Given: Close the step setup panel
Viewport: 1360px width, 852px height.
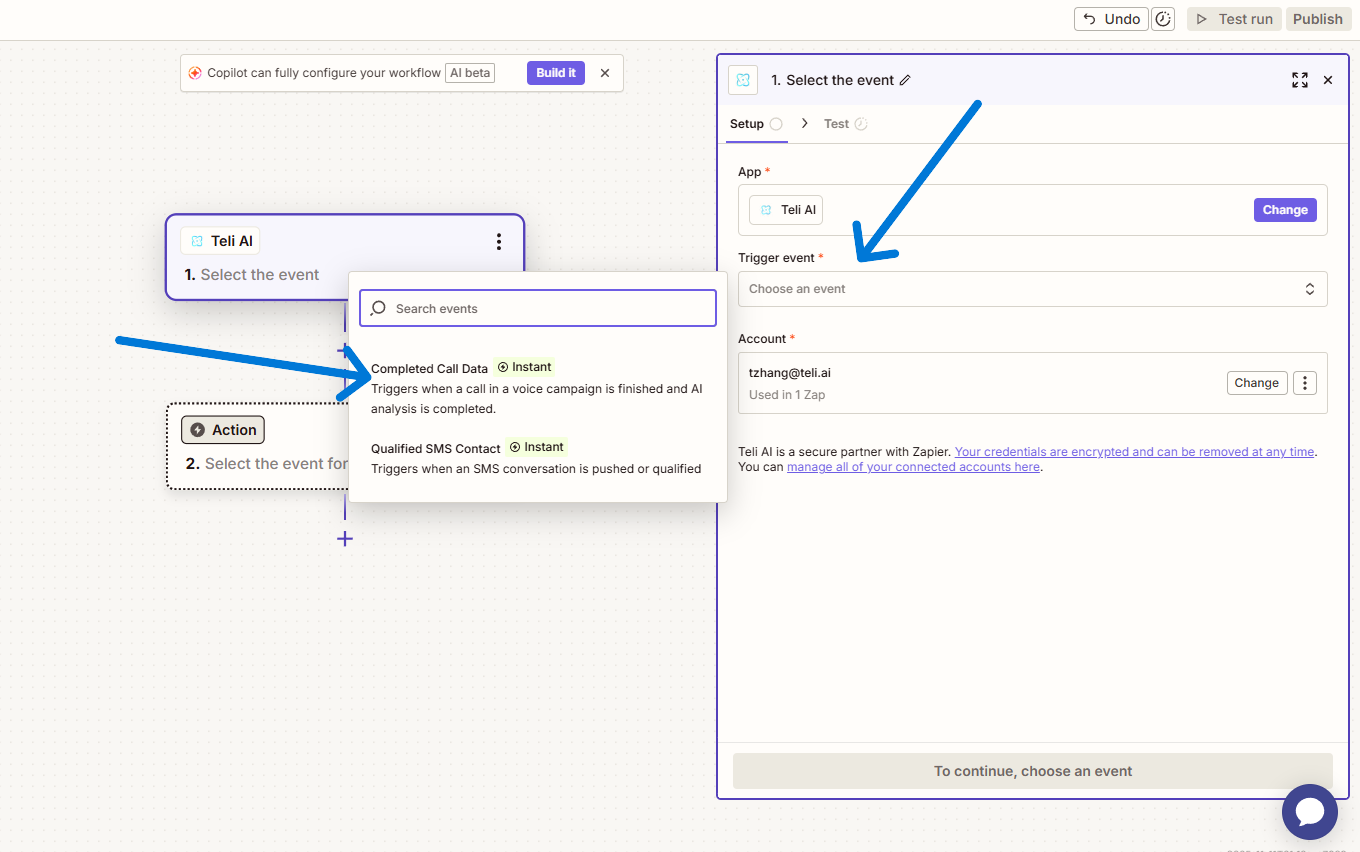Looking at the screenshot, I should coord(1328,80).
